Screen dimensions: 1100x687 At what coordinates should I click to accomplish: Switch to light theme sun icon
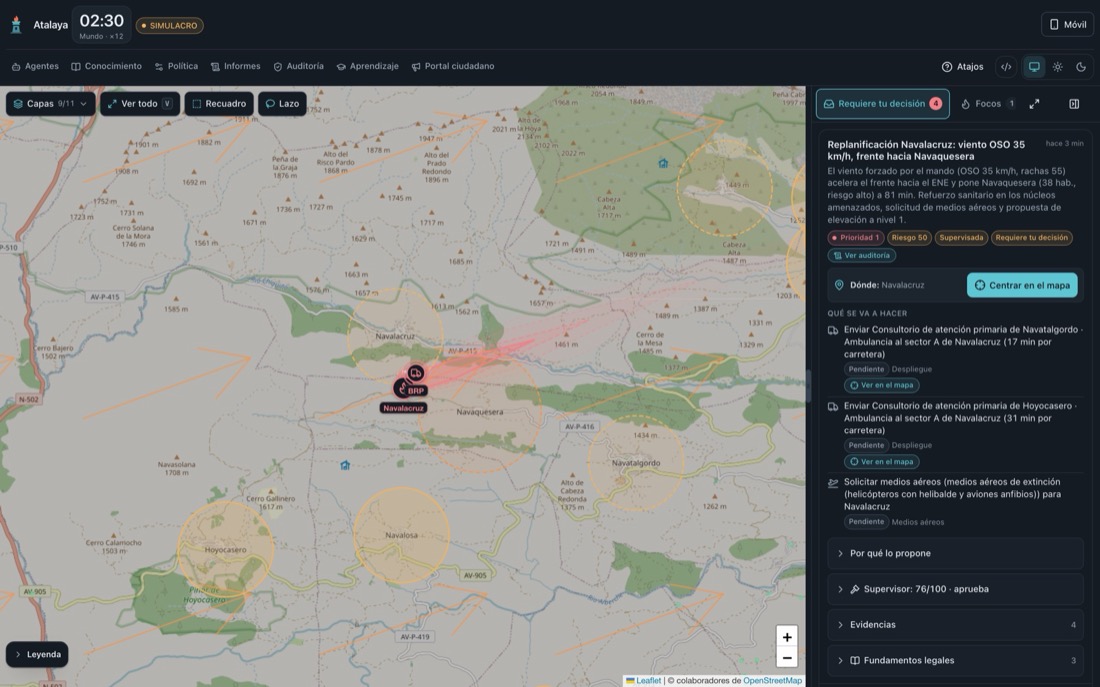[x=1057, y=67]
